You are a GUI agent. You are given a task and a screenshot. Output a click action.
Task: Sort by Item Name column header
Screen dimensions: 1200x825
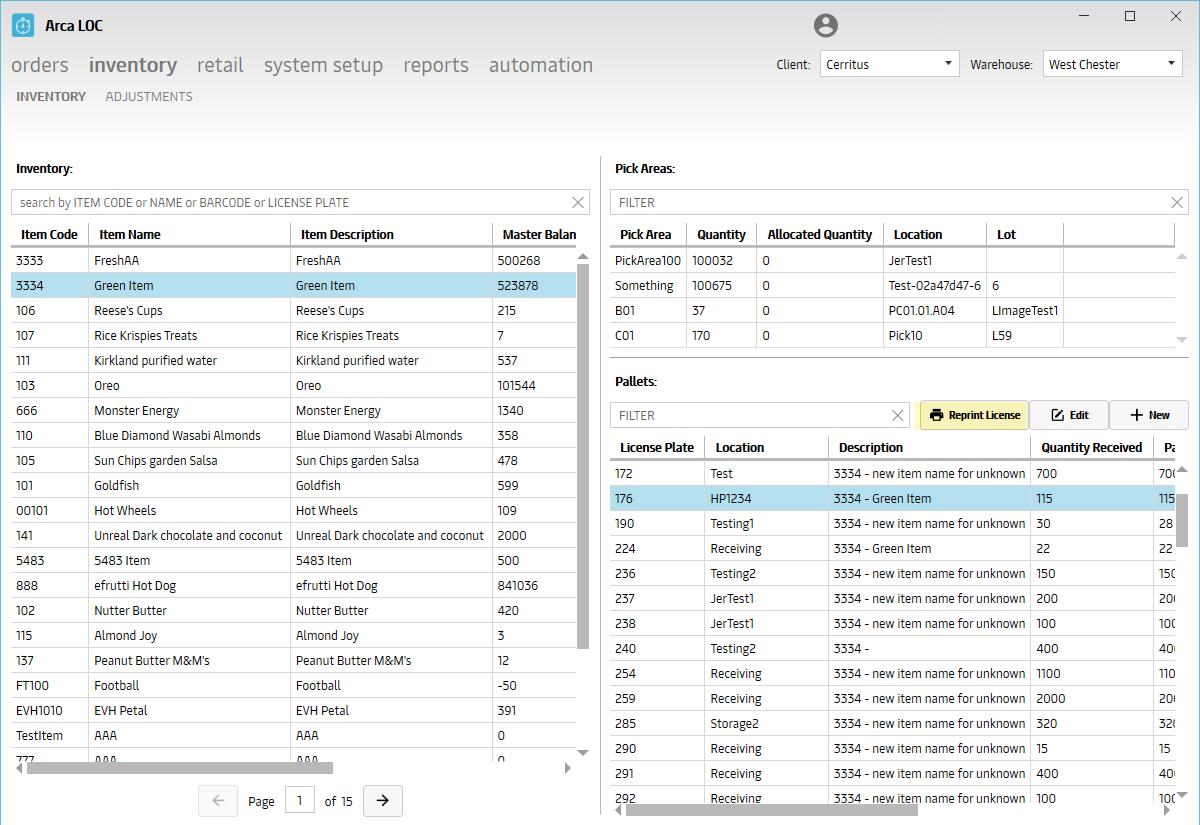(189, 235)
